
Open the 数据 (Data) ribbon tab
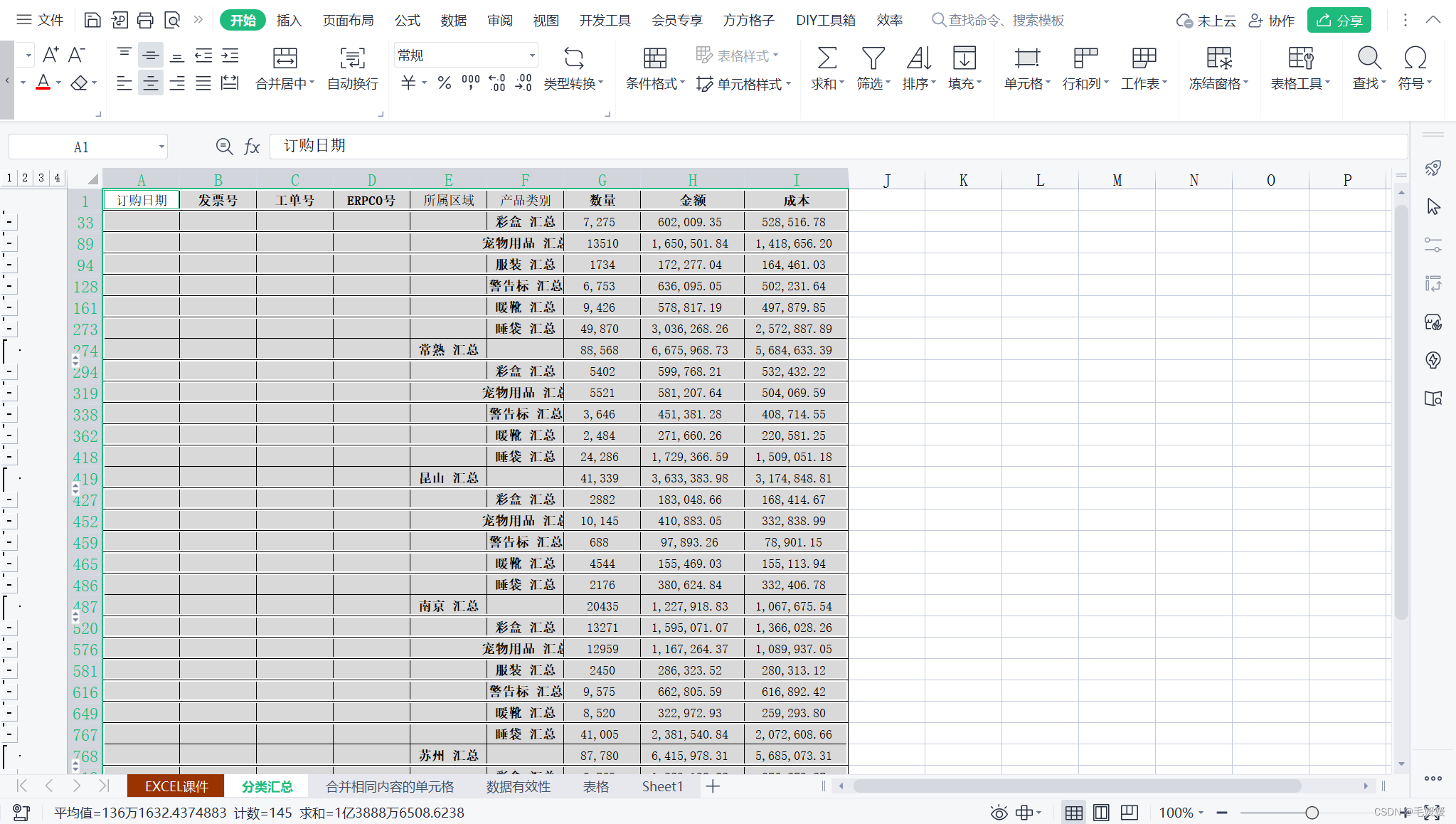453,20
